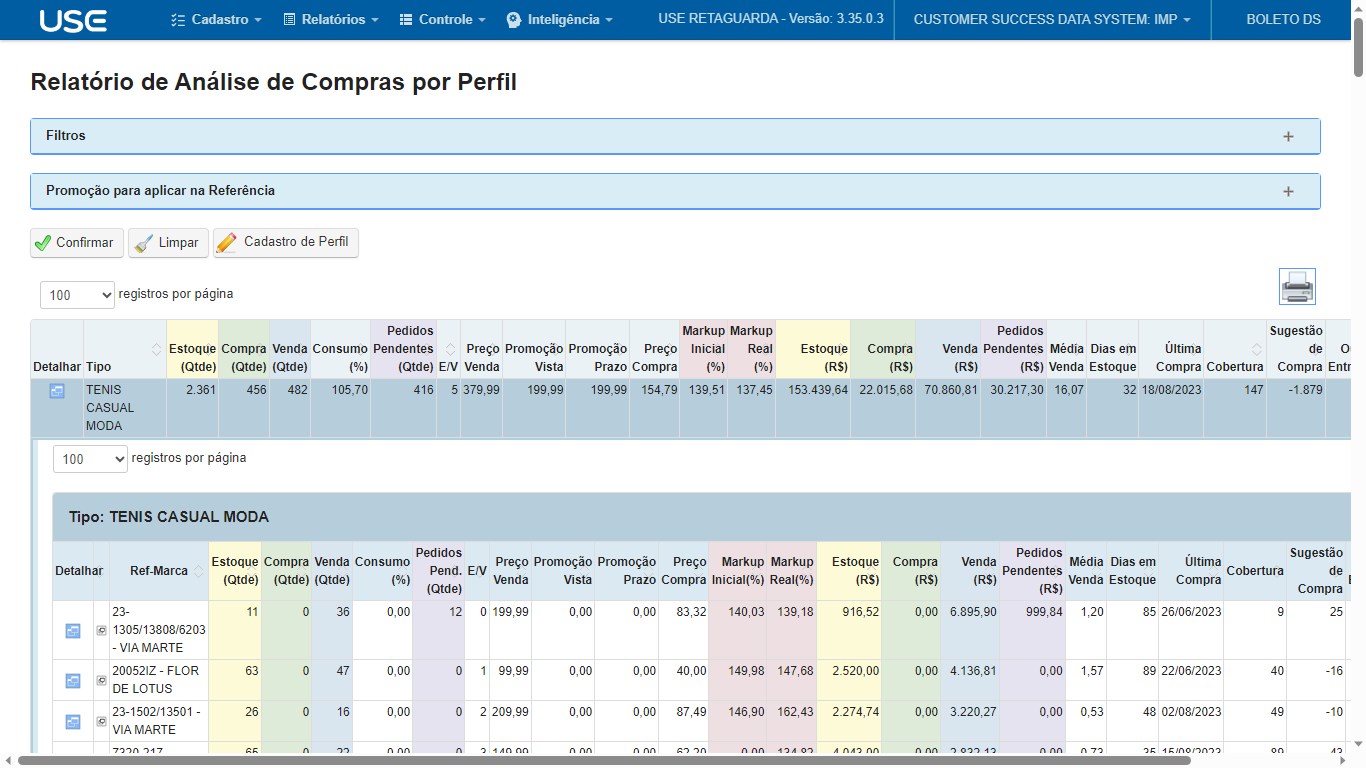
Task: Click the version text USE RETAGUARDA
Action: (x=771, y=19)
